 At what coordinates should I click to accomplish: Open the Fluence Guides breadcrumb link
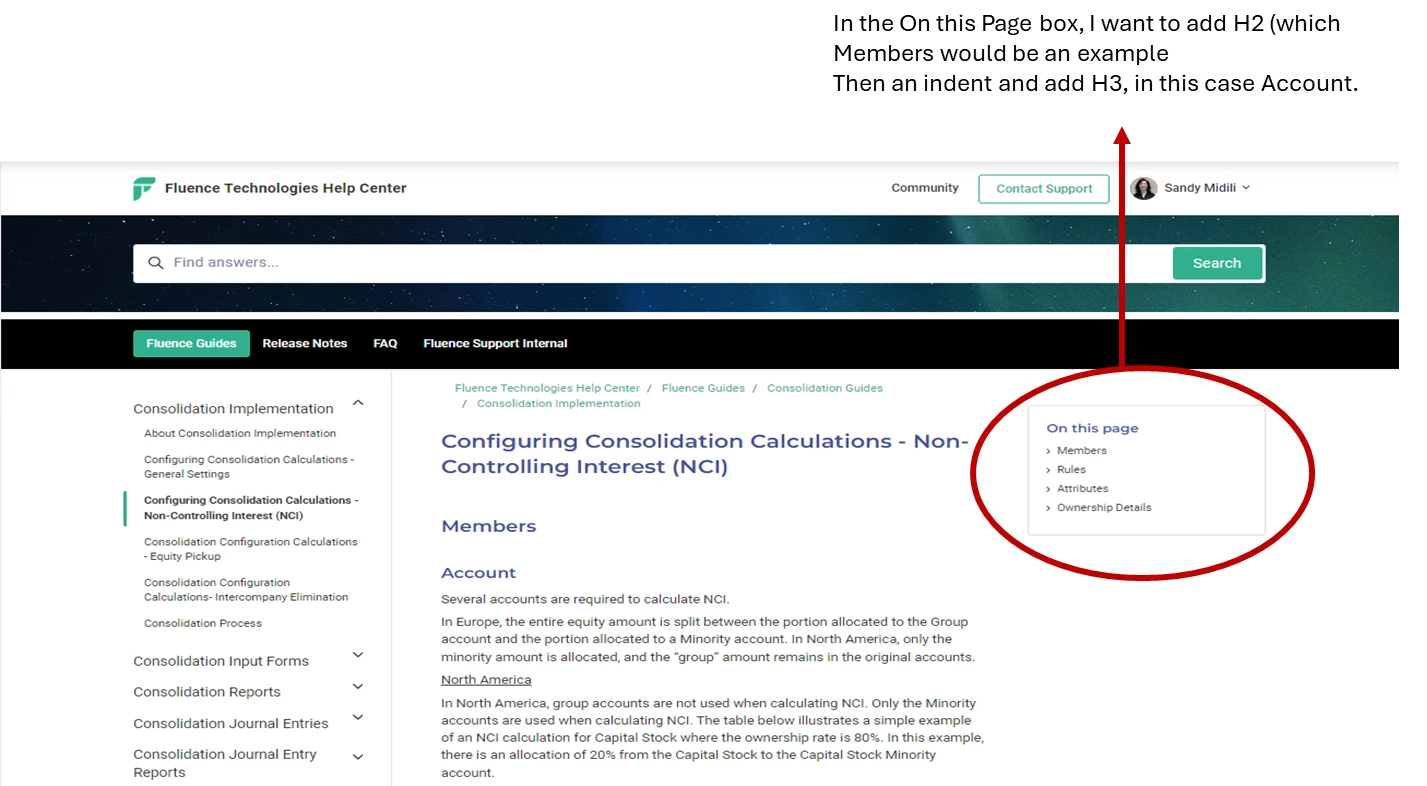pyautogui.click(x=703, y=388)
